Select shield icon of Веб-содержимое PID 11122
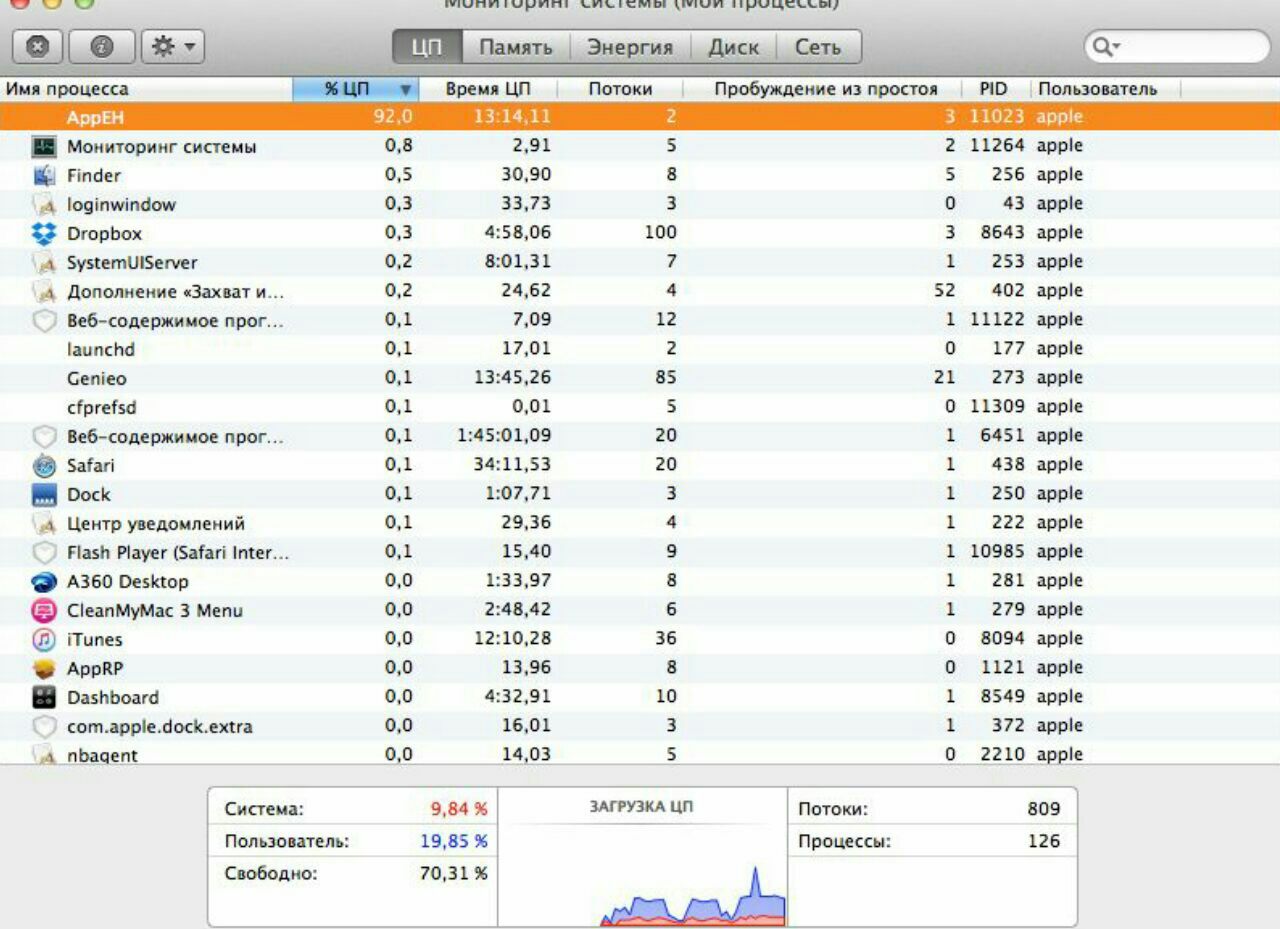Viewport: 1280px width, 929px height. click(x=44, y=321)
